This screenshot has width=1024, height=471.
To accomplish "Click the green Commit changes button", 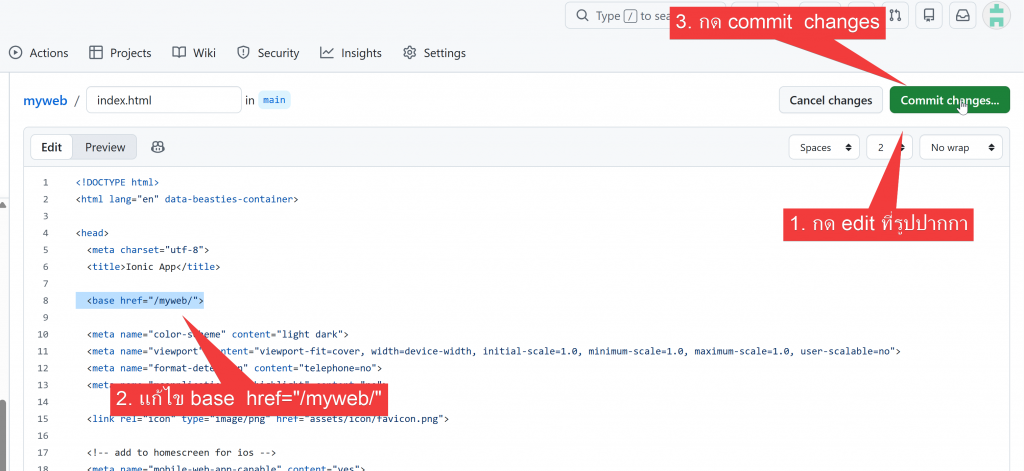I will (x=949, y=100).
